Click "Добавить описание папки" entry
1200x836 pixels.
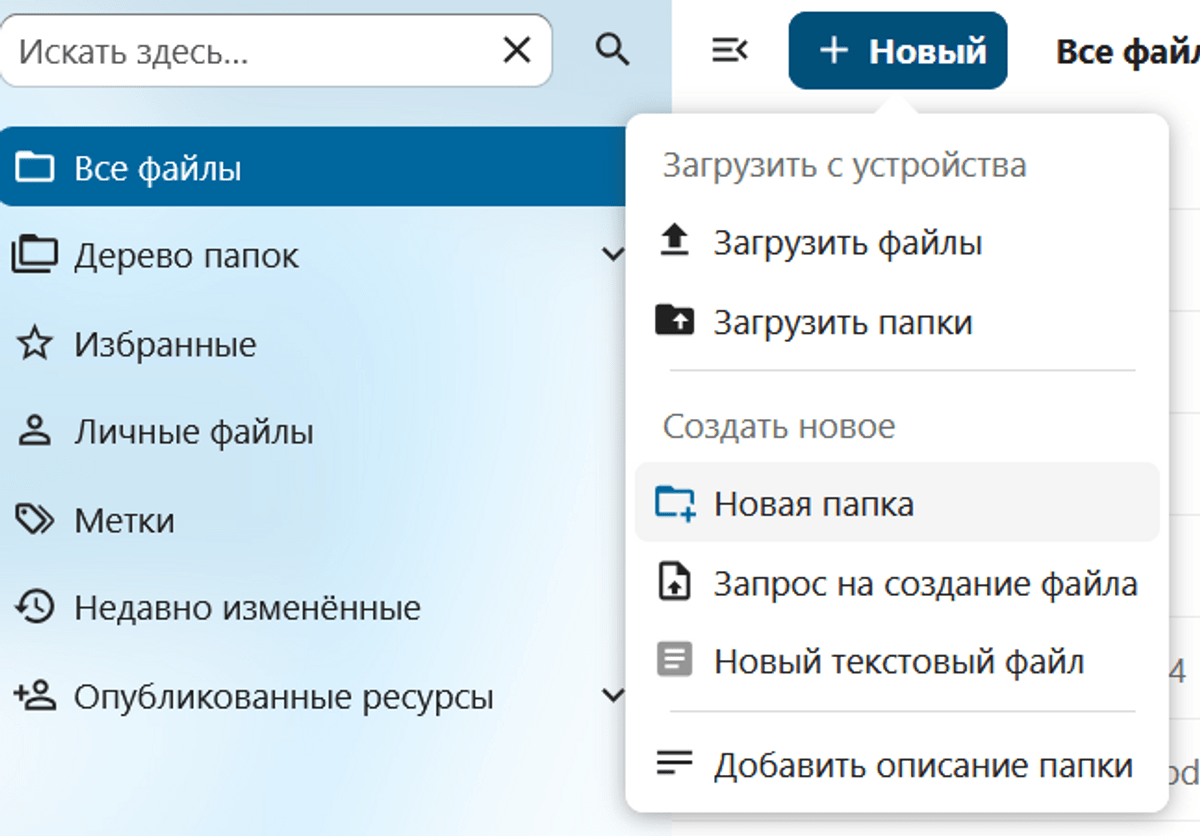click(x=922, y=766)
